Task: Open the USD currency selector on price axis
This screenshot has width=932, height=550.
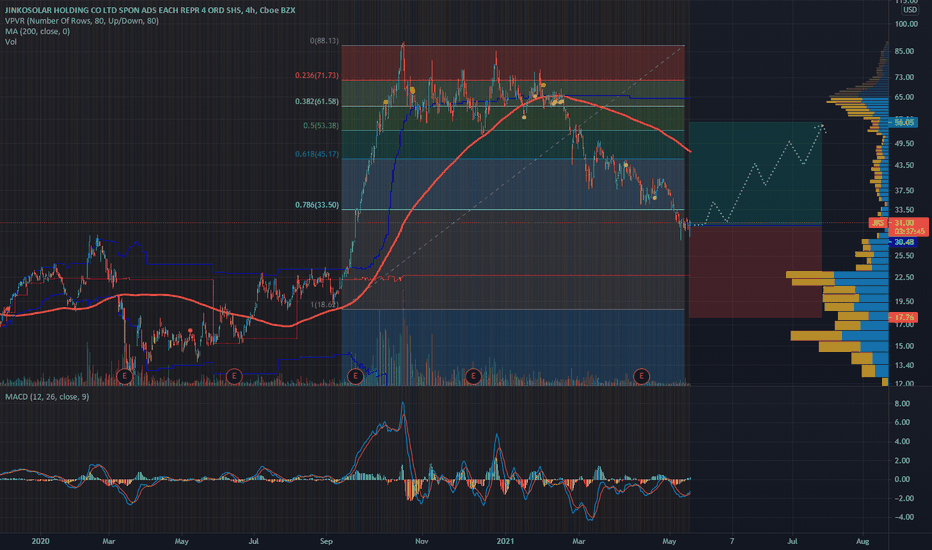Action: (910, 10)
